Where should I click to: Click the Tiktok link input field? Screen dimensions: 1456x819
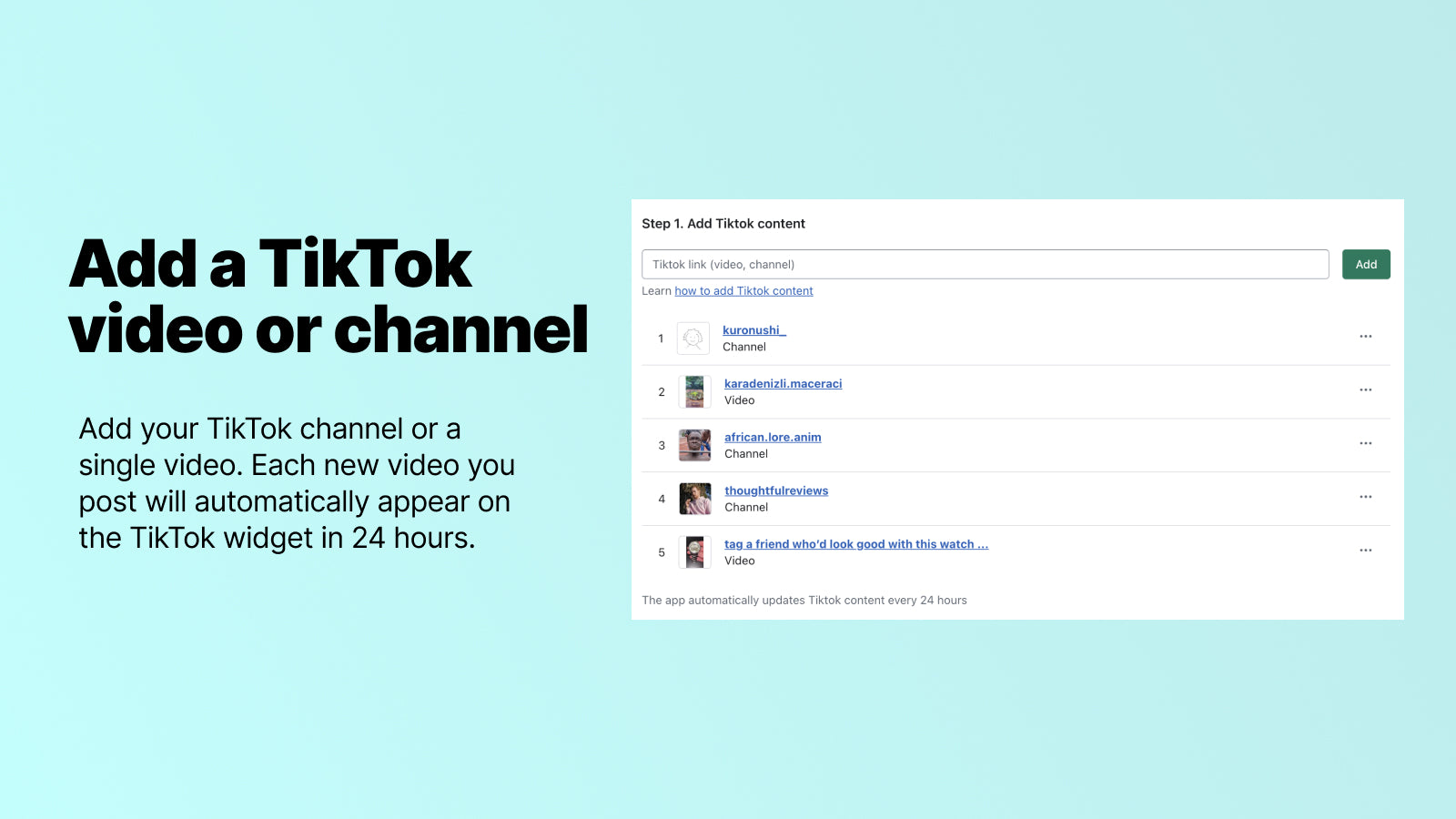point(985,264)
